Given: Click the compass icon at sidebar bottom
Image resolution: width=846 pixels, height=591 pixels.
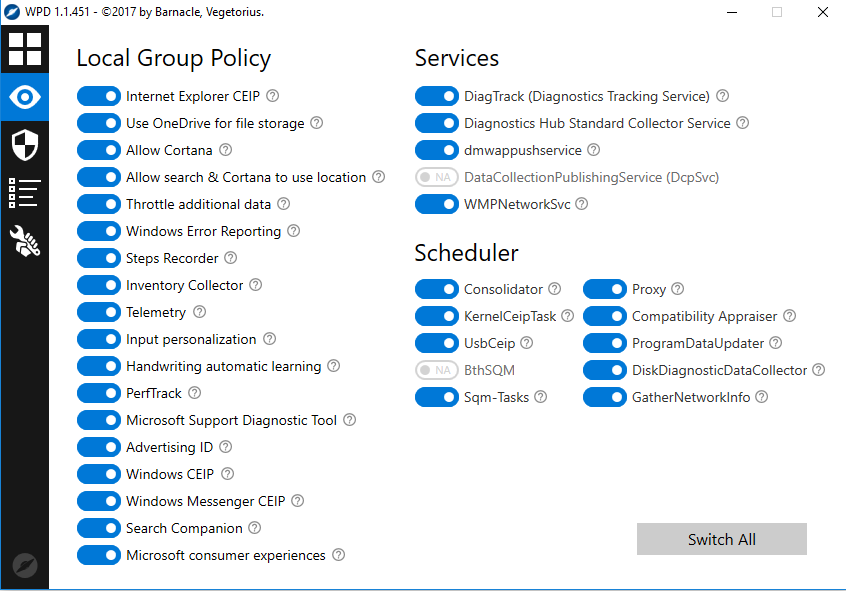Looking at the screenshot, I should (25, 565).
